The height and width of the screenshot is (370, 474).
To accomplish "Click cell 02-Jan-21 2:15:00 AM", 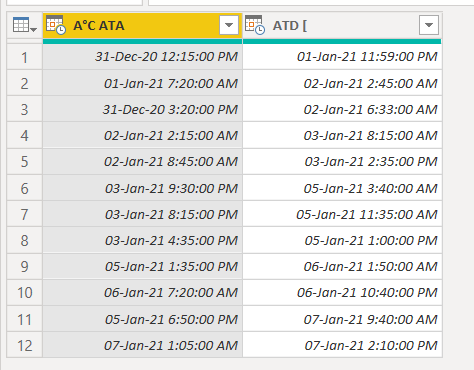I will tap(142, 135).
